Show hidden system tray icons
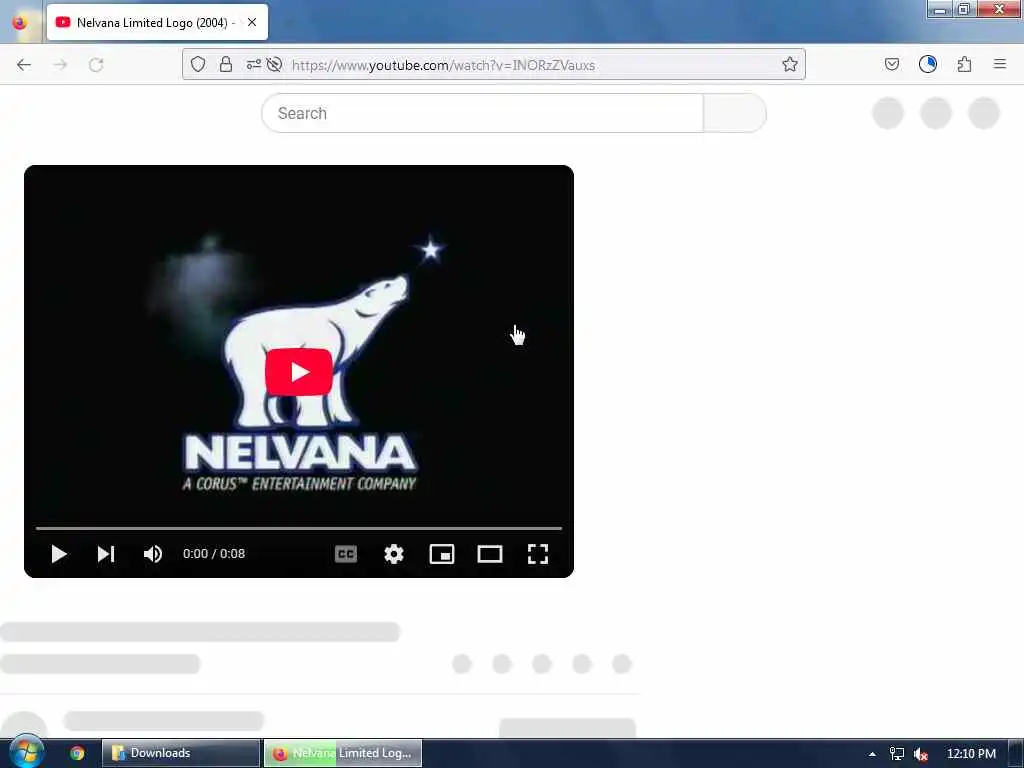Screen dimensions: 1024x768 pos(872,754)
